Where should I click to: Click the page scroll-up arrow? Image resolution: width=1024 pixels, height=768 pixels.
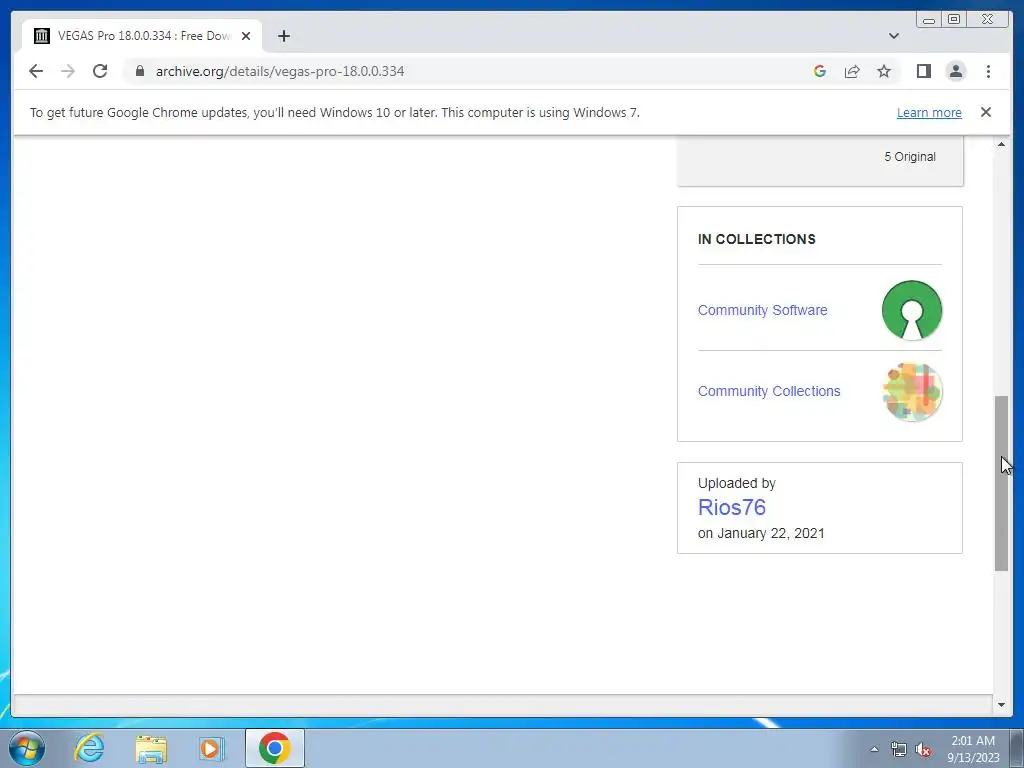click(x=1001, y=144)
